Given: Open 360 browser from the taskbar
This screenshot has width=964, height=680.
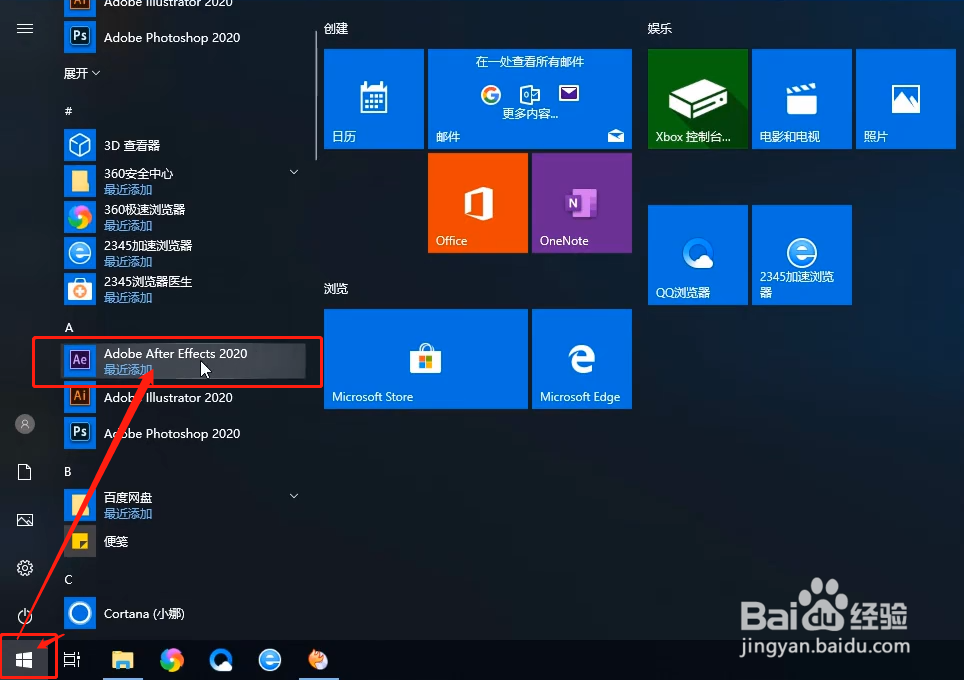Looking at the screenshot, I should [172, 660].
